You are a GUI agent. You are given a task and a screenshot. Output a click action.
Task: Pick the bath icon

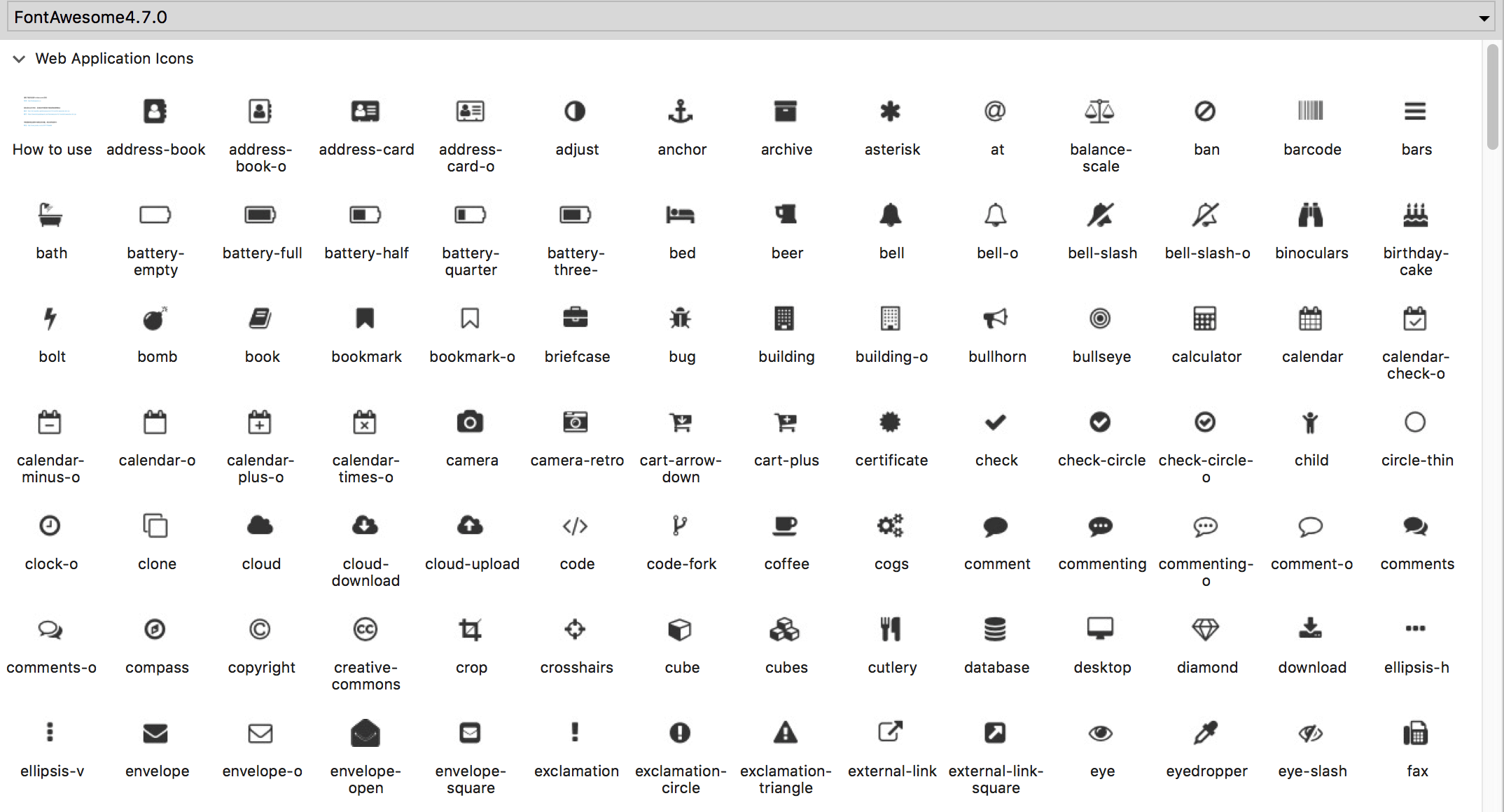coord(50,215)
